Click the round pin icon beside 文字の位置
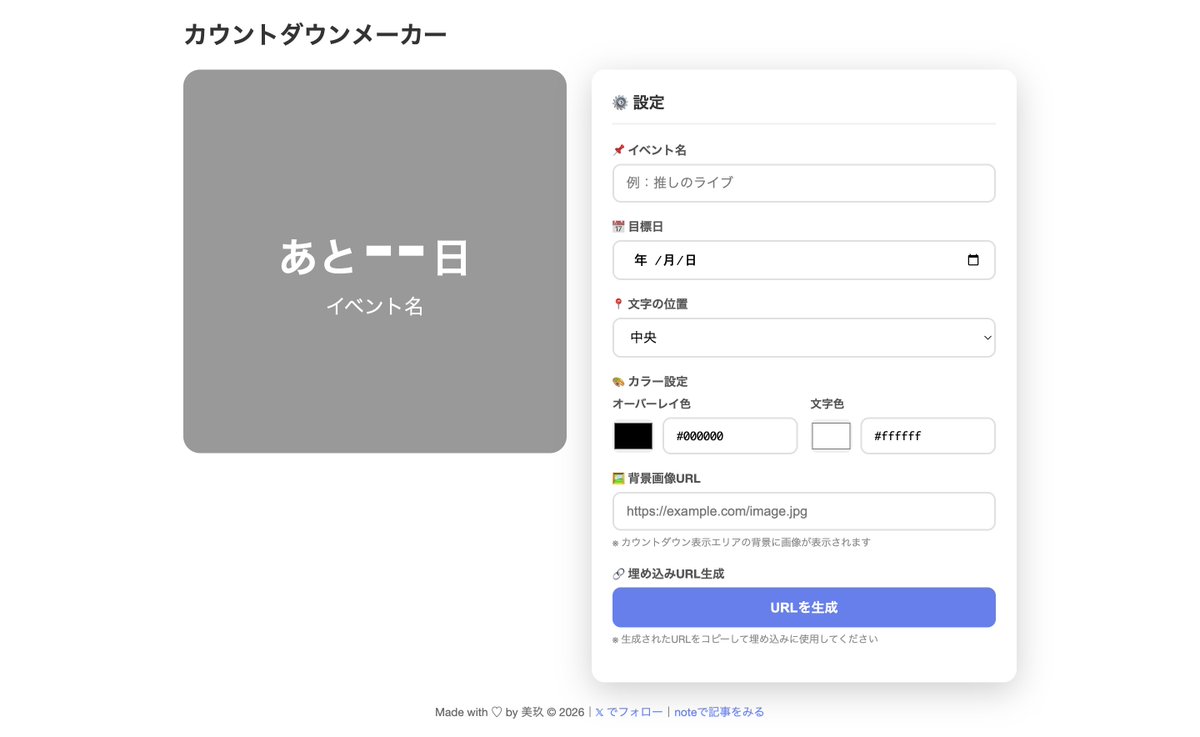This screenshot has height=737, width=1200. (x=619, y=303)
